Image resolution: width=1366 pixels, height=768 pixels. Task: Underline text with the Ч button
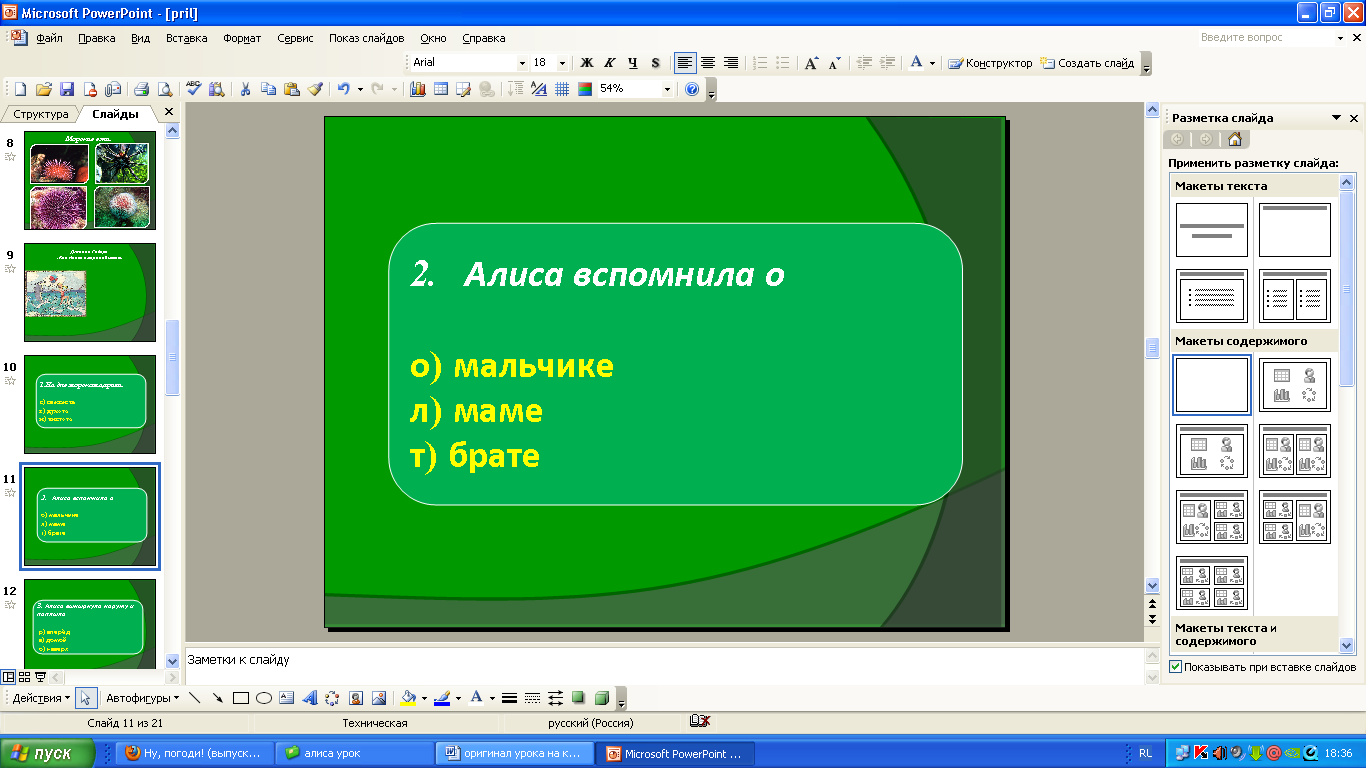(632, 62)
